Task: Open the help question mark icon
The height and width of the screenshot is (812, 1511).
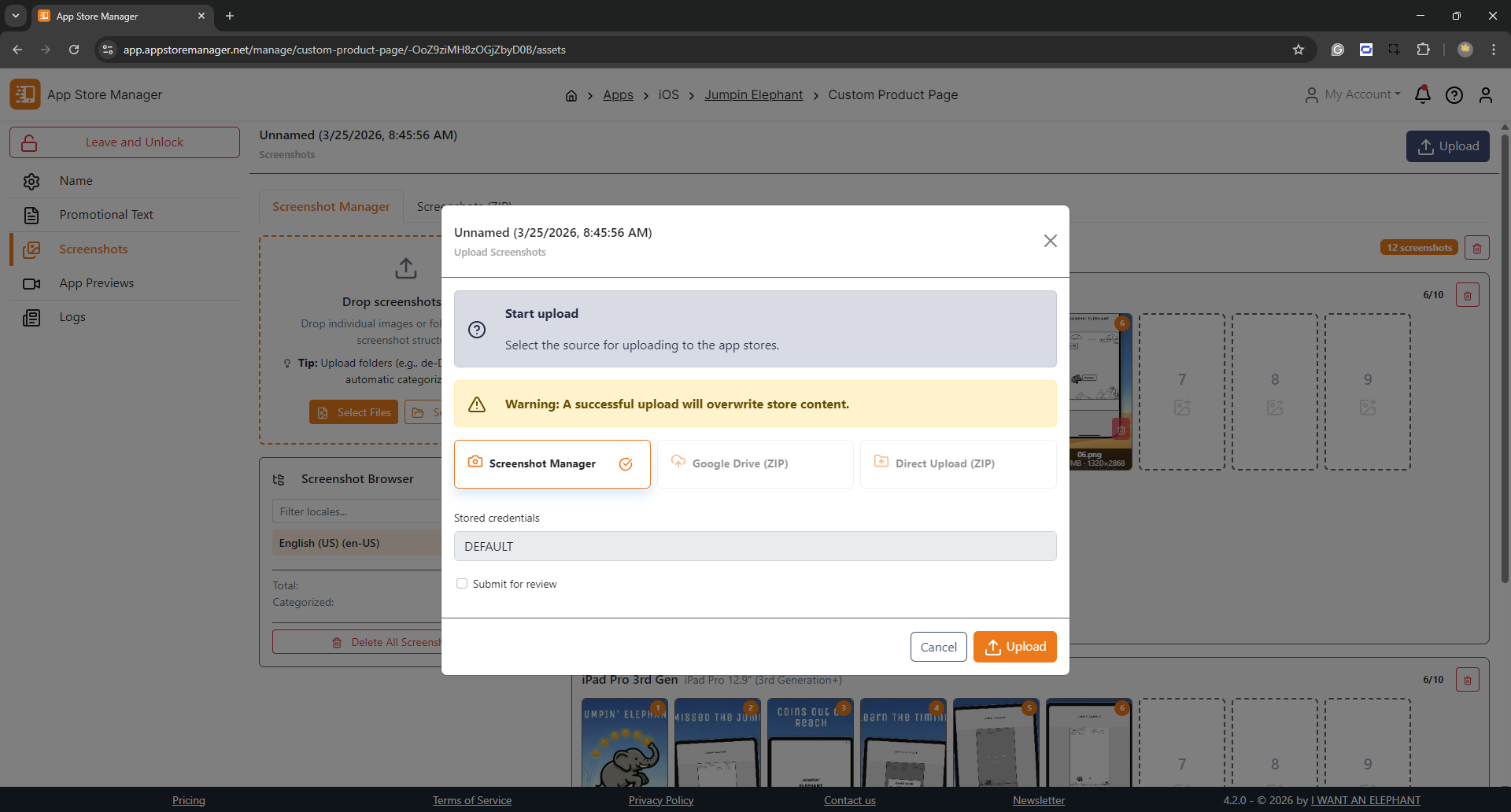Action: tap(1454, 95)
